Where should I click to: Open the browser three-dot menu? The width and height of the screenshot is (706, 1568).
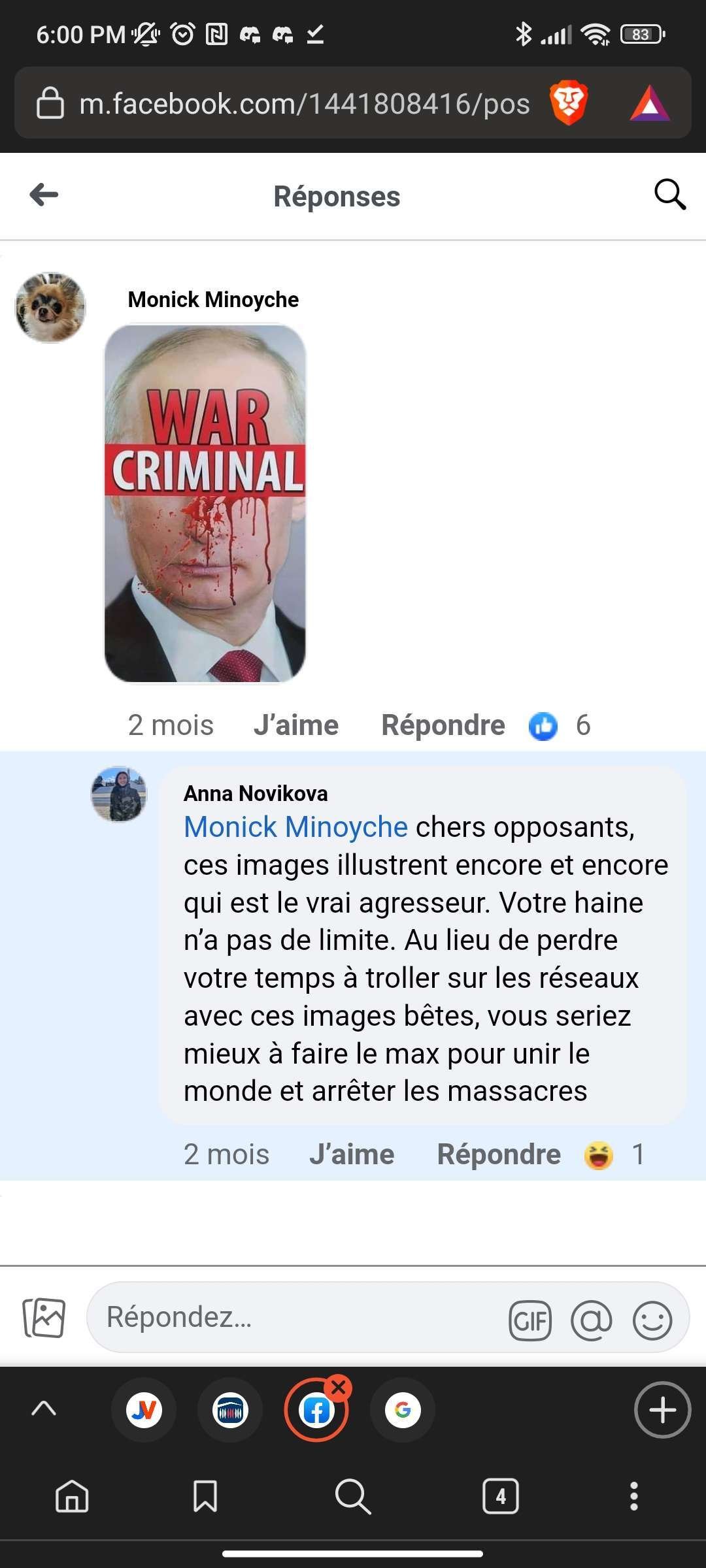click(633, 1496)
